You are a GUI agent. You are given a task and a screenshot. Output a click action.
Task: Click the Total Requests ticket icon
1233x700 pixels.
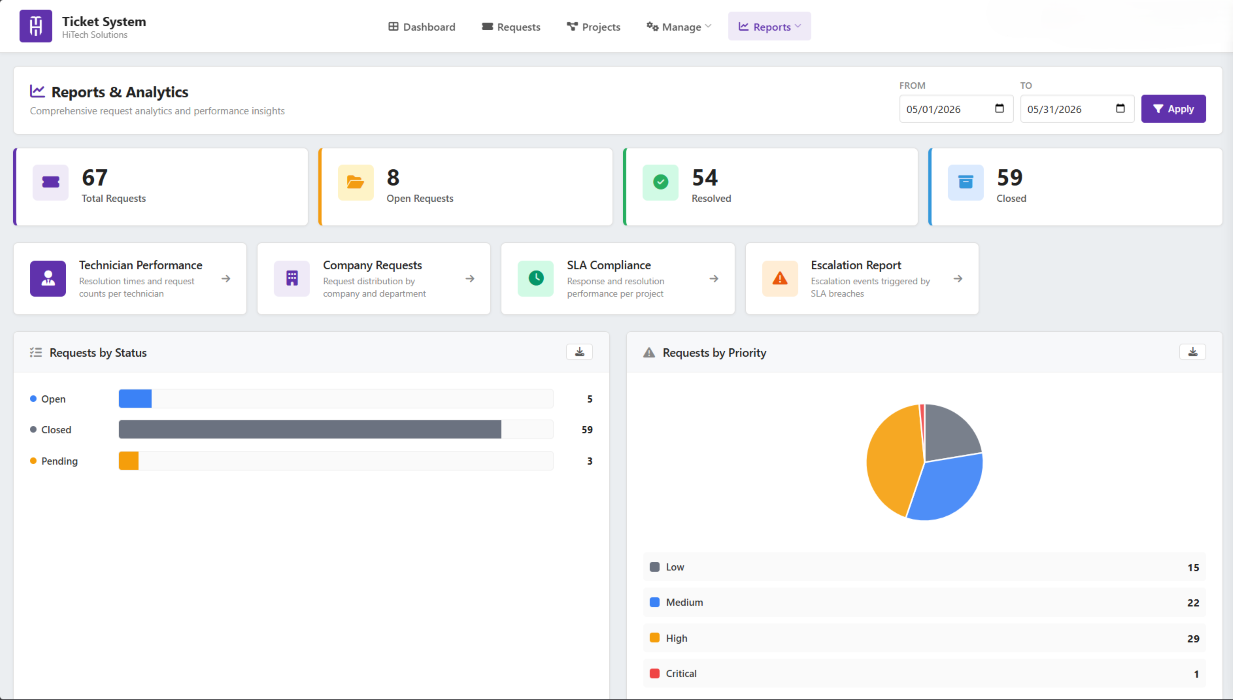(x=51, y=183)
